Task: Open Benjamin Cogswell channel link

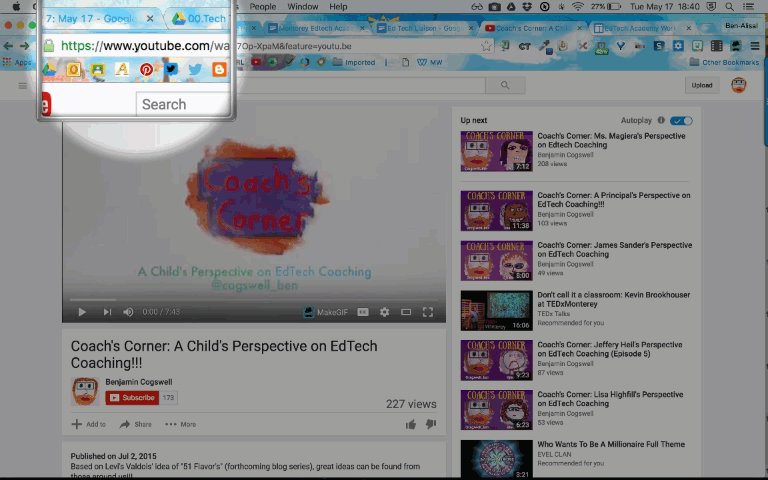Action: pyautogui.click(x=139, y=382)
